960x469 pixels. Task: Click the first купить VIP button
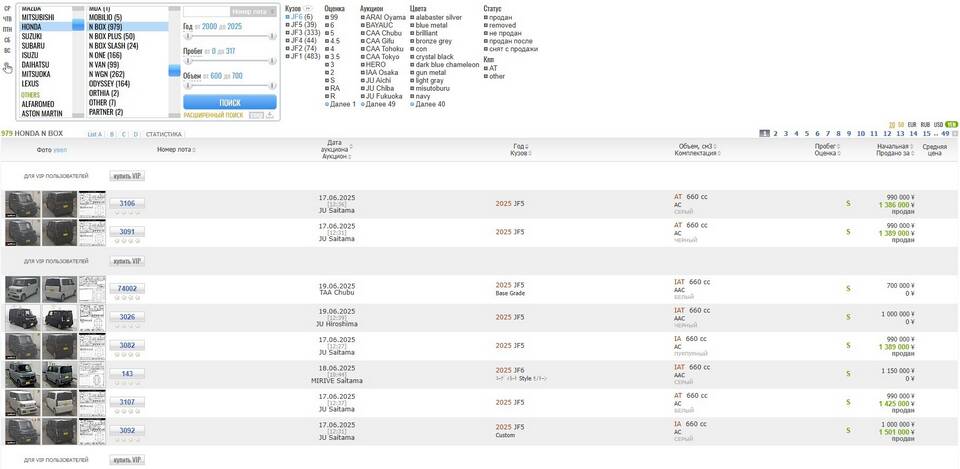coord(127,176)
